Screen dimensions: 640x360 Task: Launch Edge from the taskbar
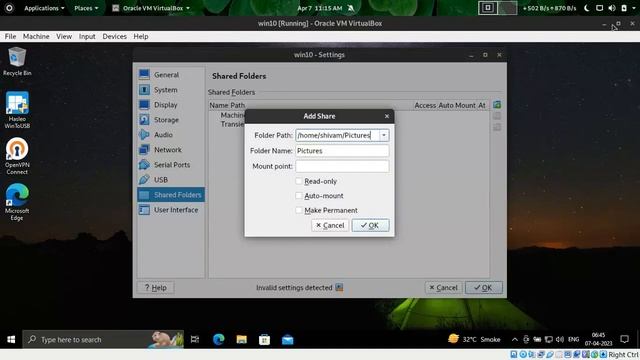(219, 340)
